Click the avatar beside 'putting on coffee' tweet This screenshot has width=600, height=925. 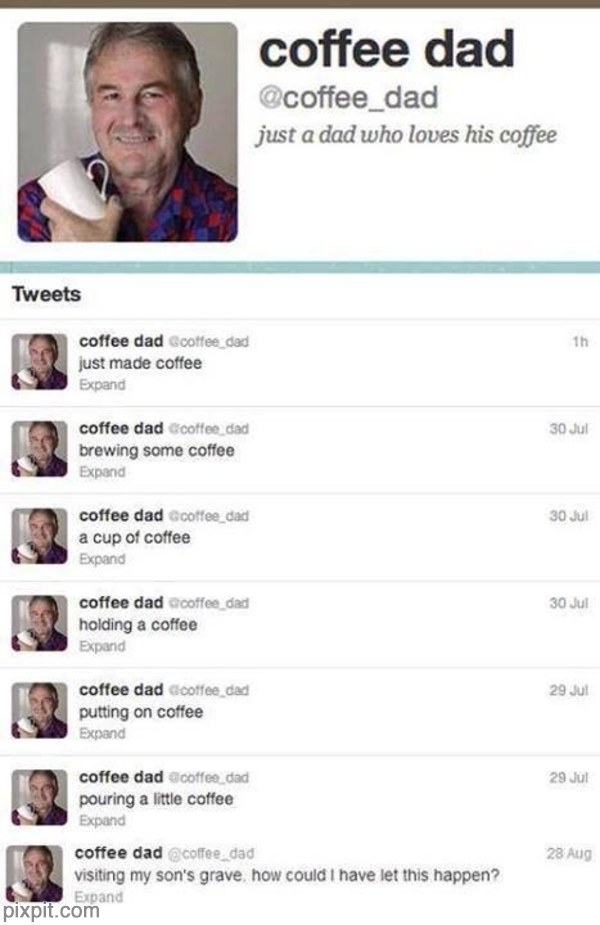click(40, 711)
